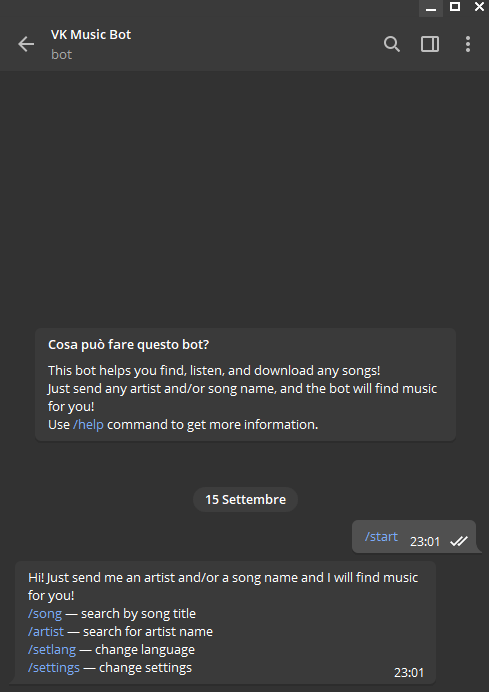
Task: Click the /settings command link
Action: [54, 668]
